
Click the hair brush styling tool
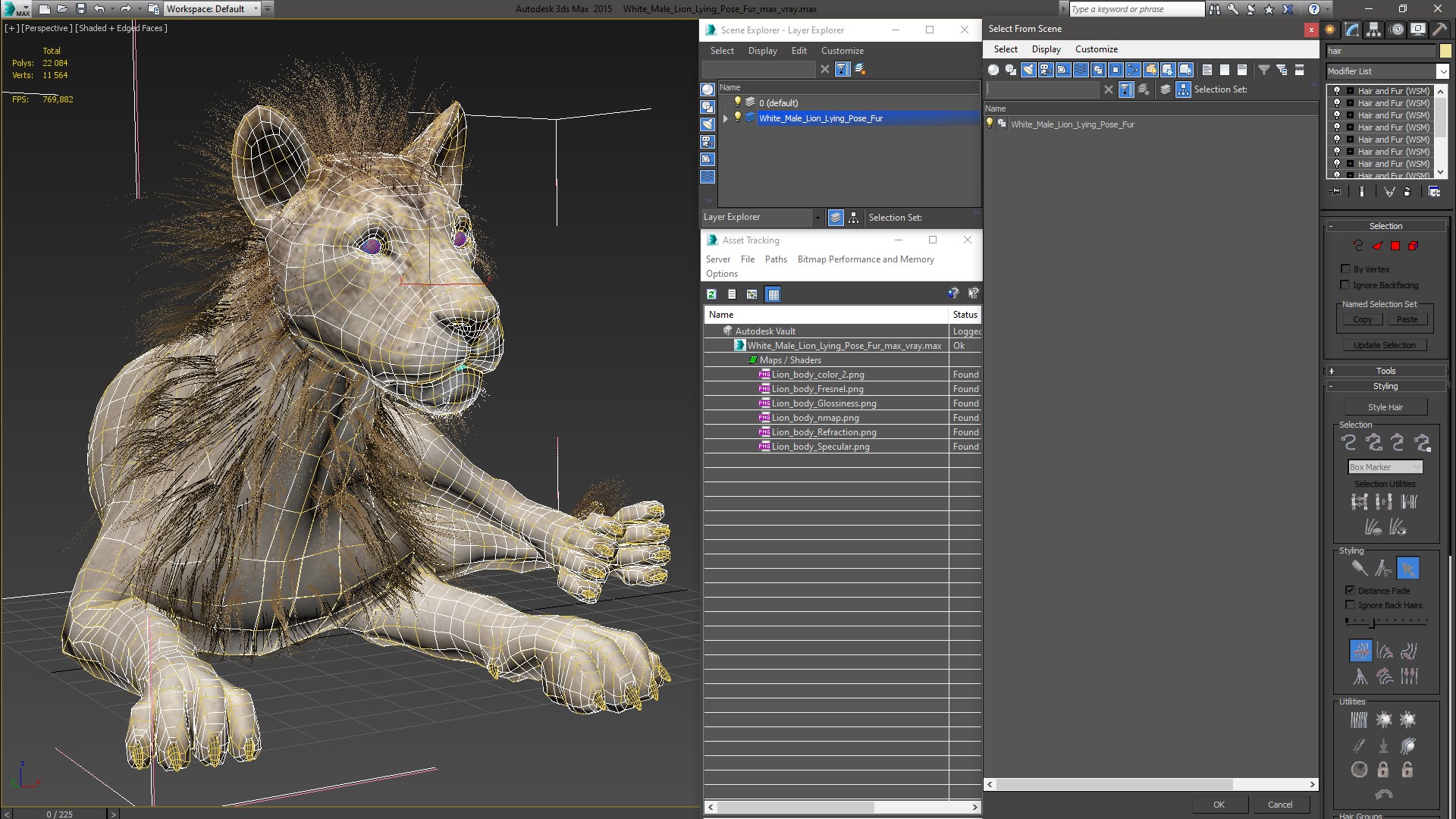pyautogui.click(x=1358, y=568)
